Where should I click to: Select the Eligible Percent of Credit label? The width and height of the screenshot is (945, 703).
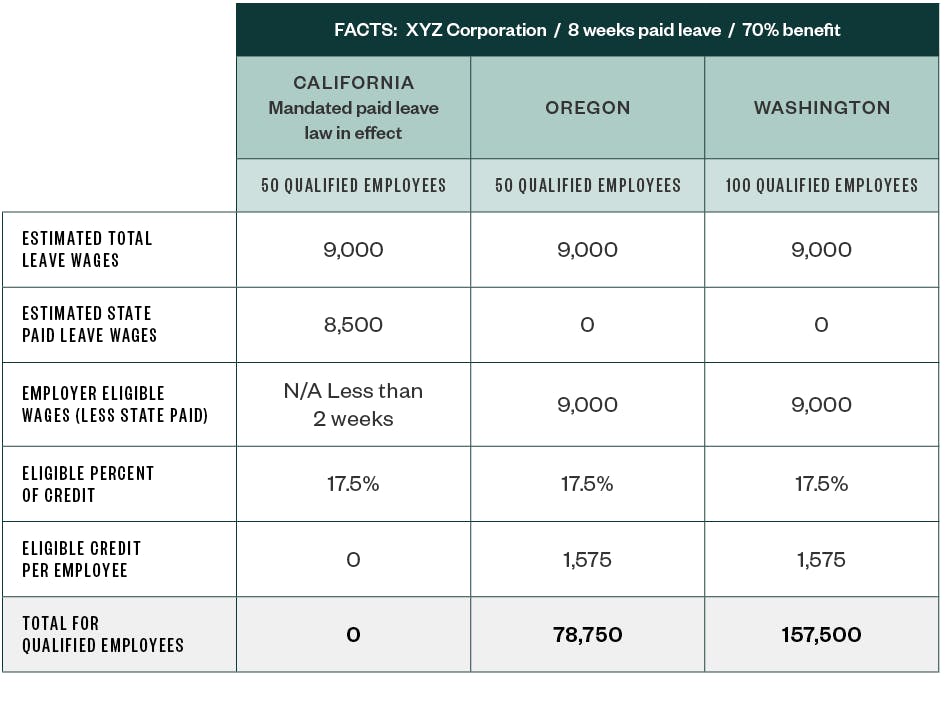[88, 484]
